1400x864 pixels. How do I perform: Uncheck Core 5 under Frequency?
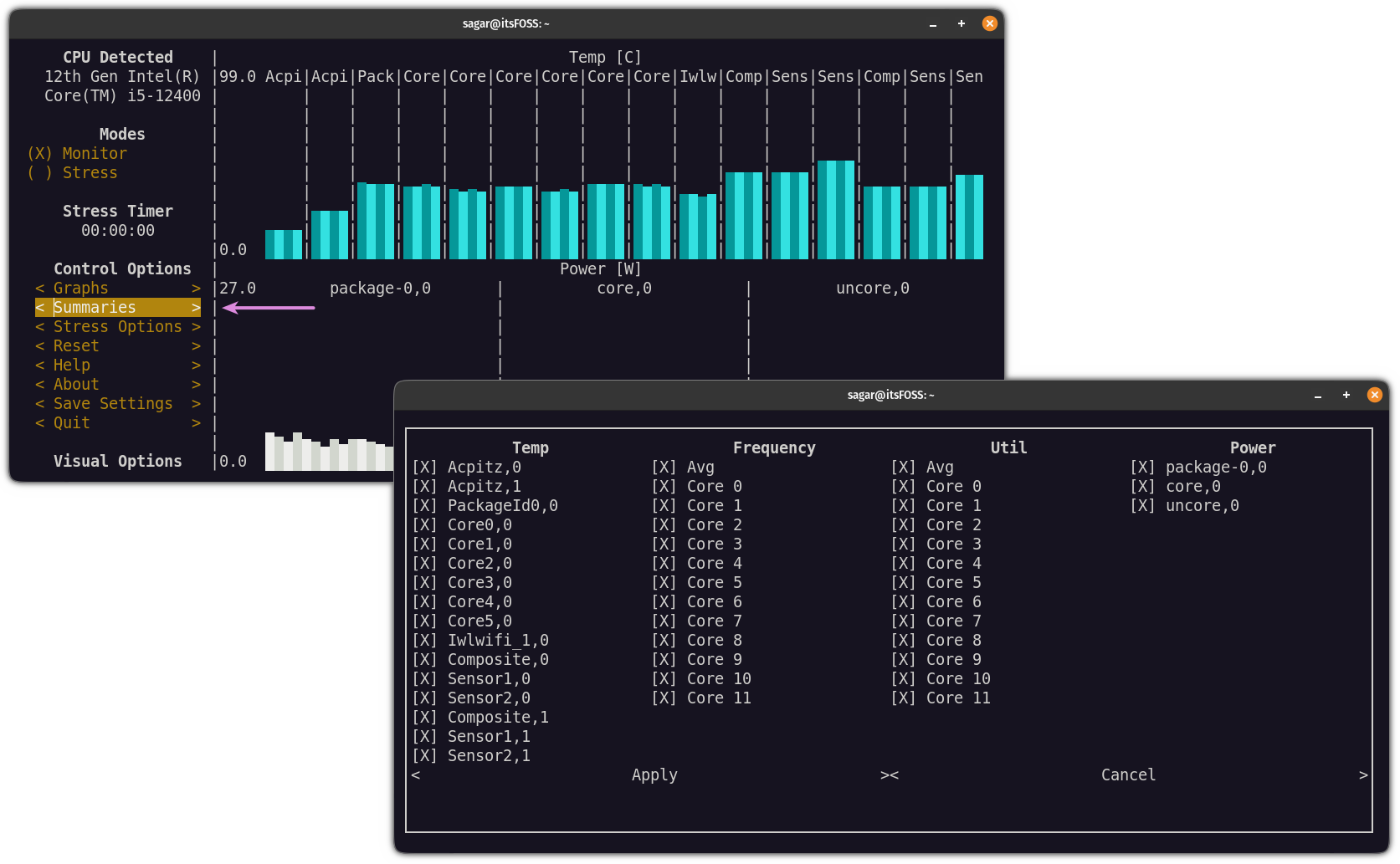coord(664,582)
